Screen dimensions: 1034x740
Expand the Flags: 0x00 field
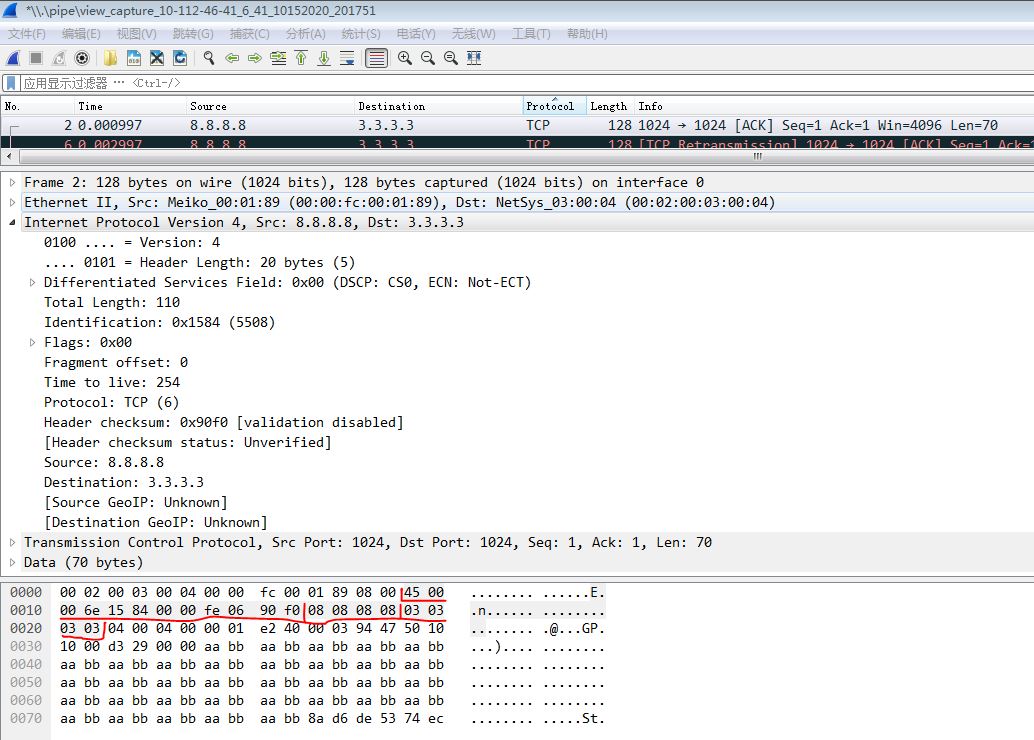point(31,342)
